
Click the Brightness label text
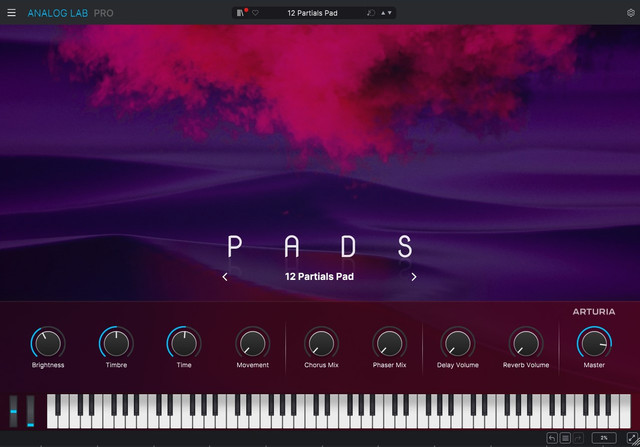48,365
